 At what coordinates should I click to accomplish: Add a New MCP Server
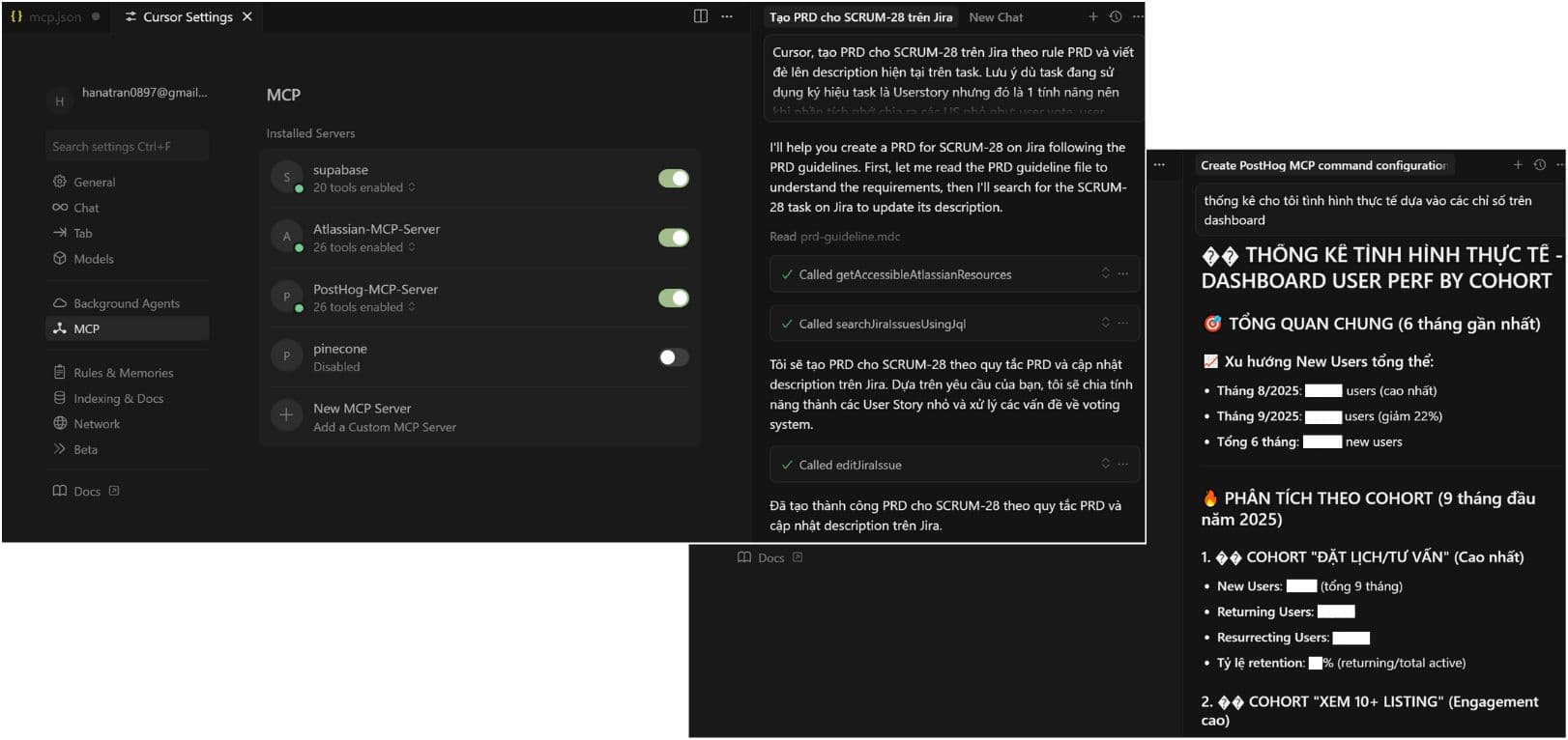(x=480, y=417)
